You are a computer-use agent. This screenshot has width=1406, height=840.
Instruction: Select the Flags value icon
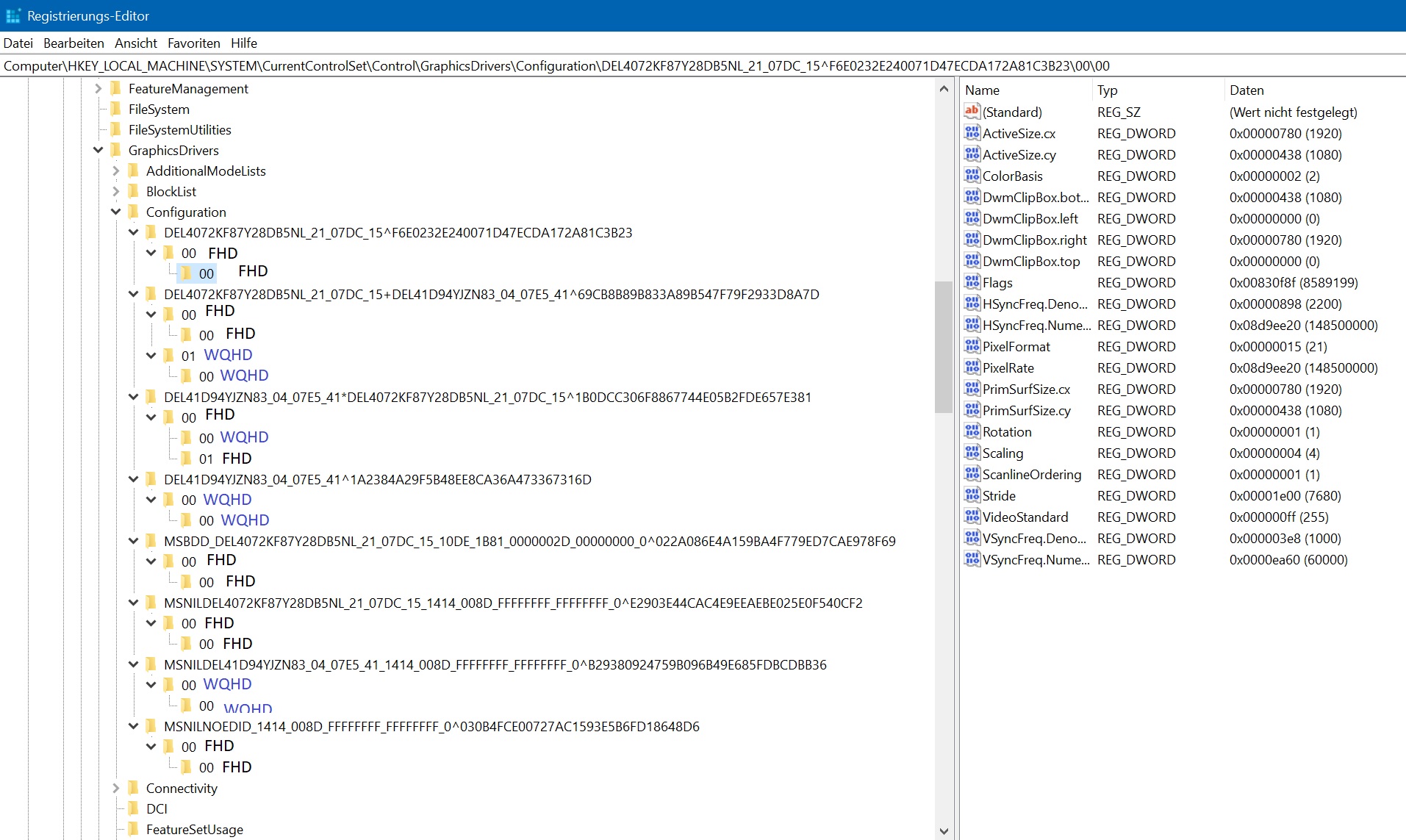click(x=972, y=282)
